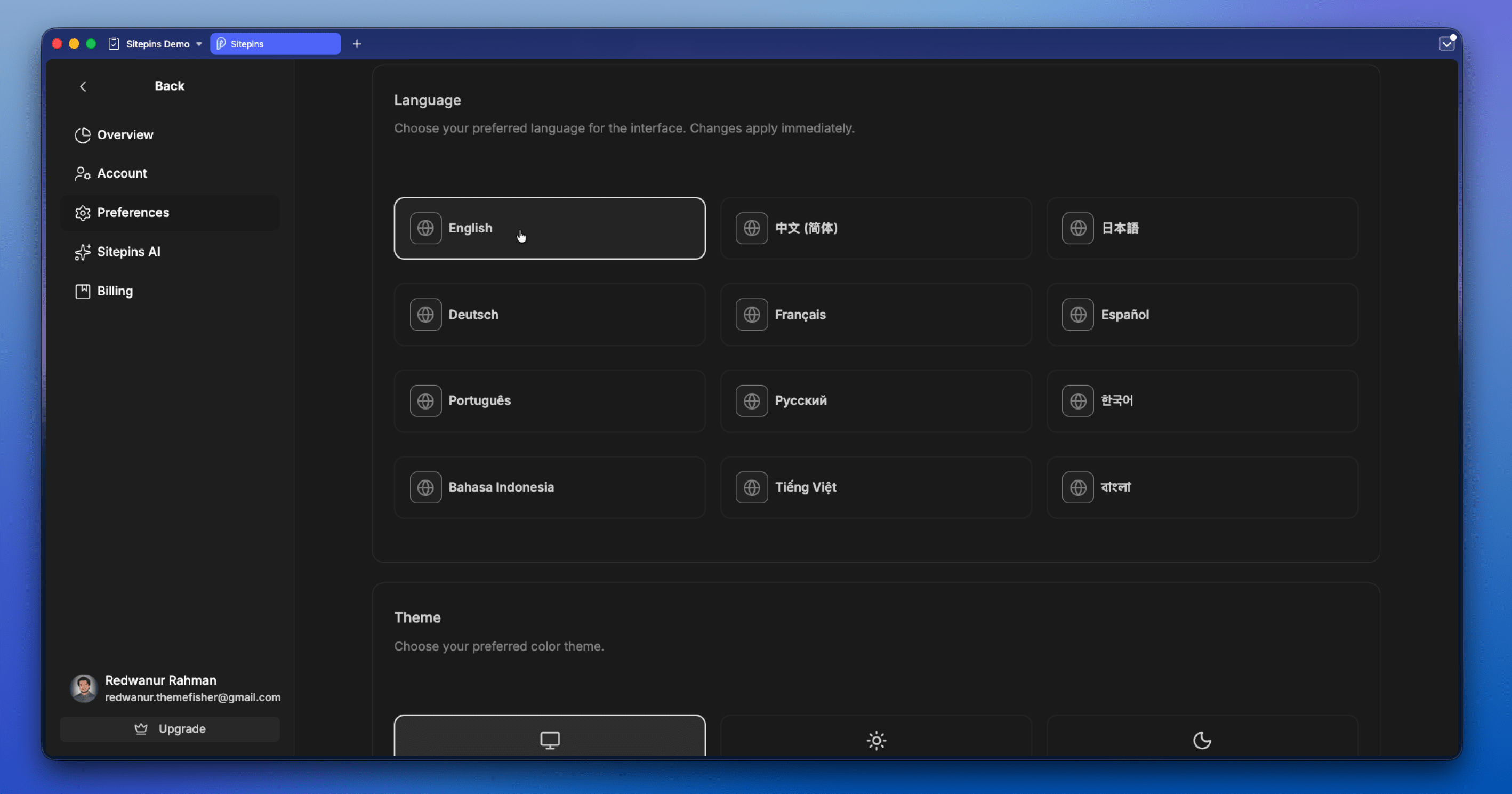Choose 日本語 language label

1119,228
